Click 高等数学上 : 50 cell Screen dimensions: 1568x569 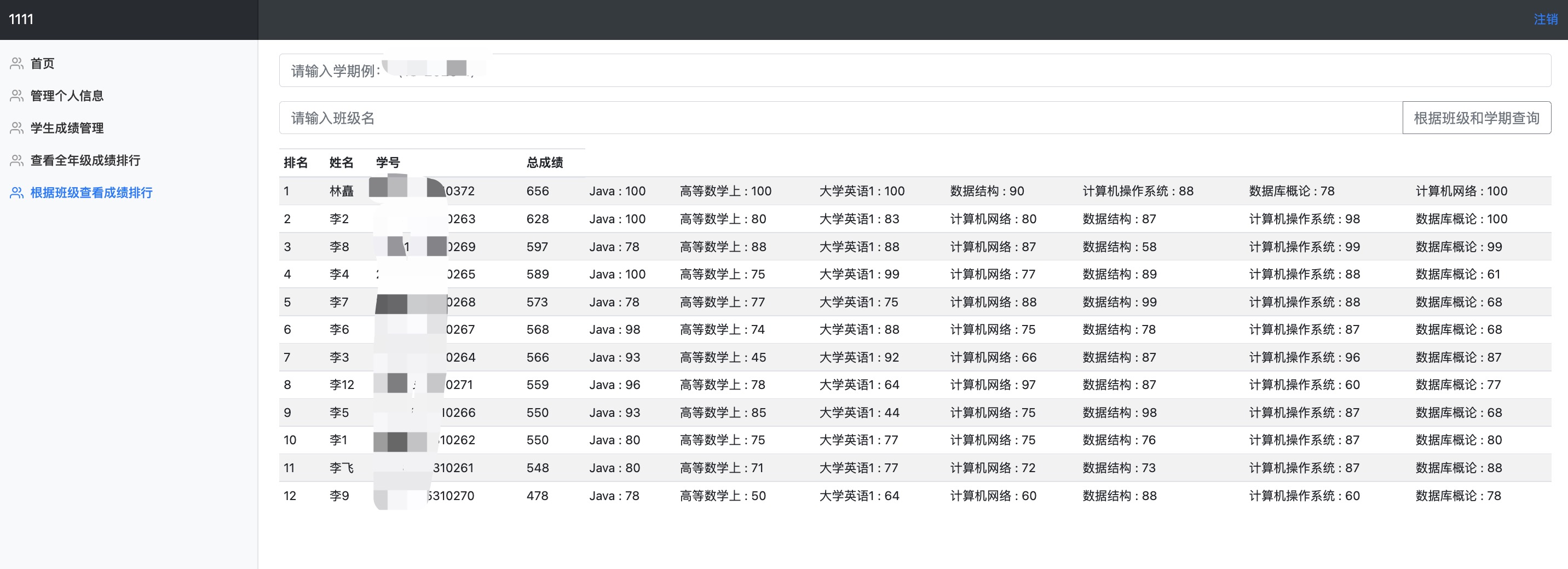tap(723, 497)
